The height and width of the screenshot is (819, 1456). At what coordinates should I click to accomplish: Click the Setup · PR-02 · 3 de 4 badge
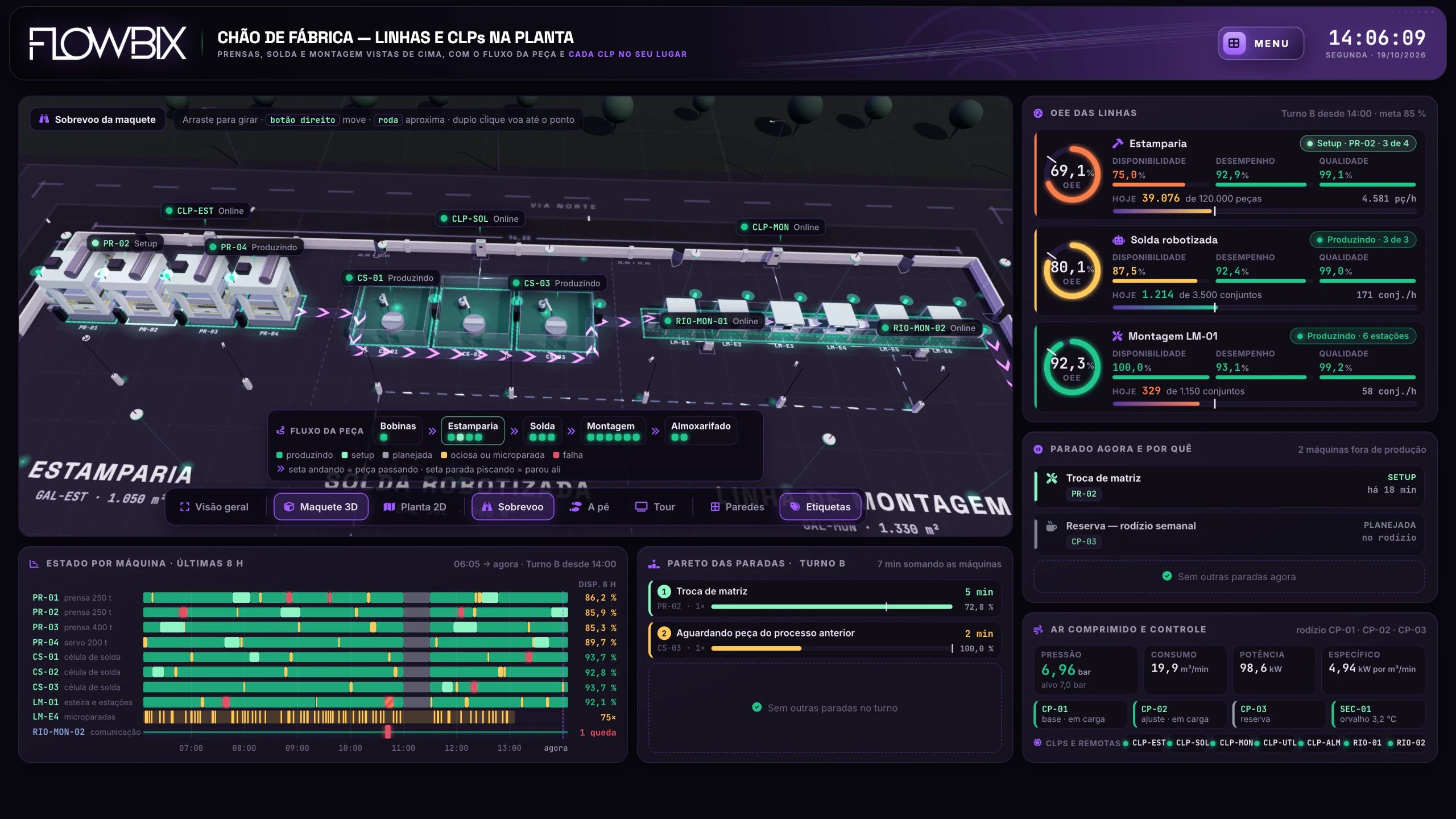[x=1358, y=143]
